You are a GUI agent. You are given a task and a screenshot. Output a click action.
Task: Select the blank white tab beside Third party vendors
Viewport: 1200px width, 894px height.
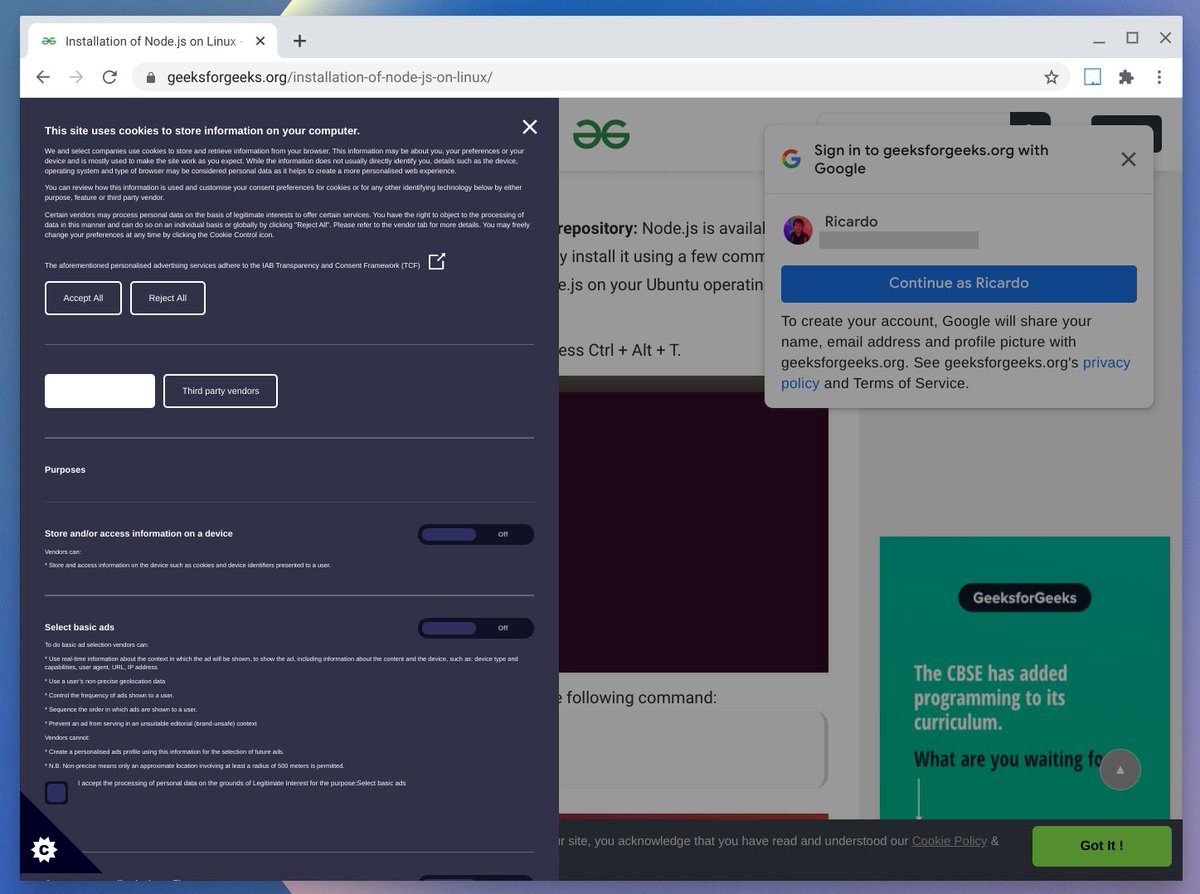(100, 391)
